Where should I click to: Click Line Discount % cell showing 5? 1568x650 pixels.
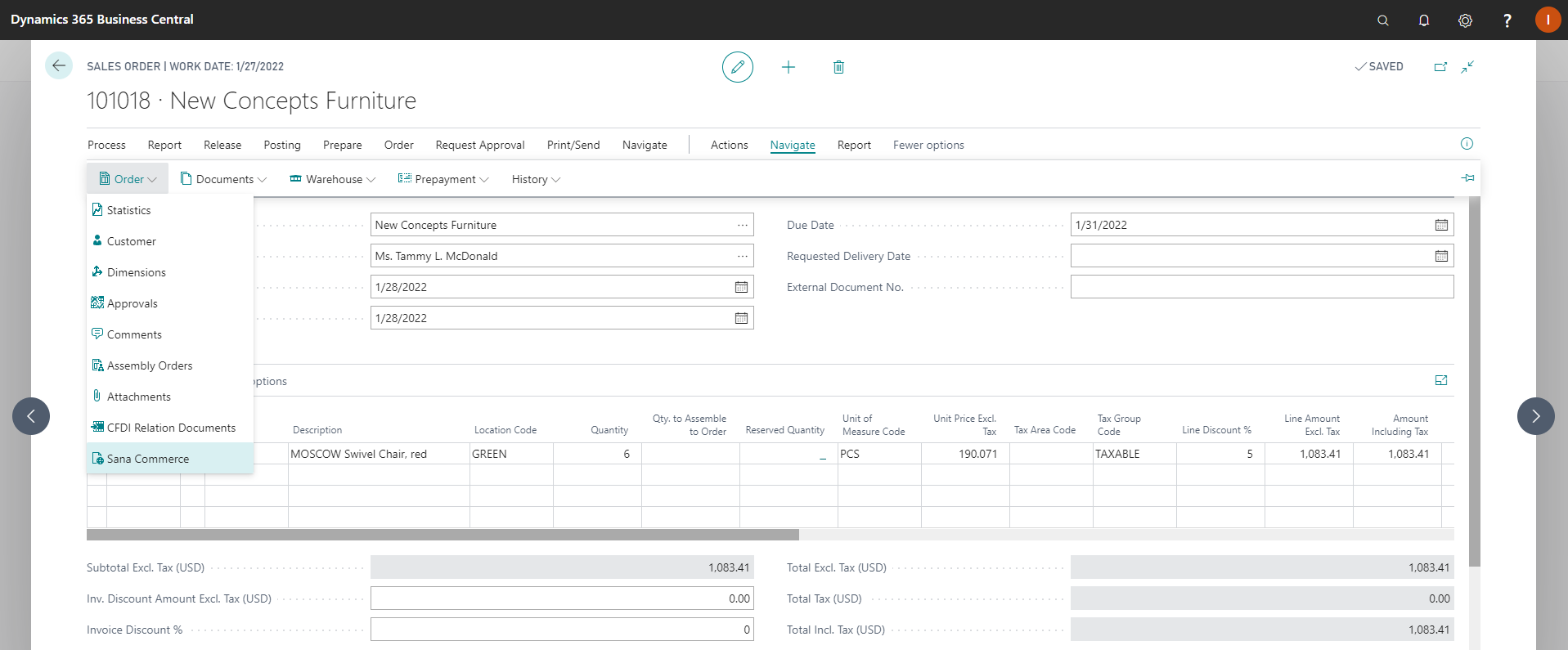pyautogui.click(x=1220, y=454)
